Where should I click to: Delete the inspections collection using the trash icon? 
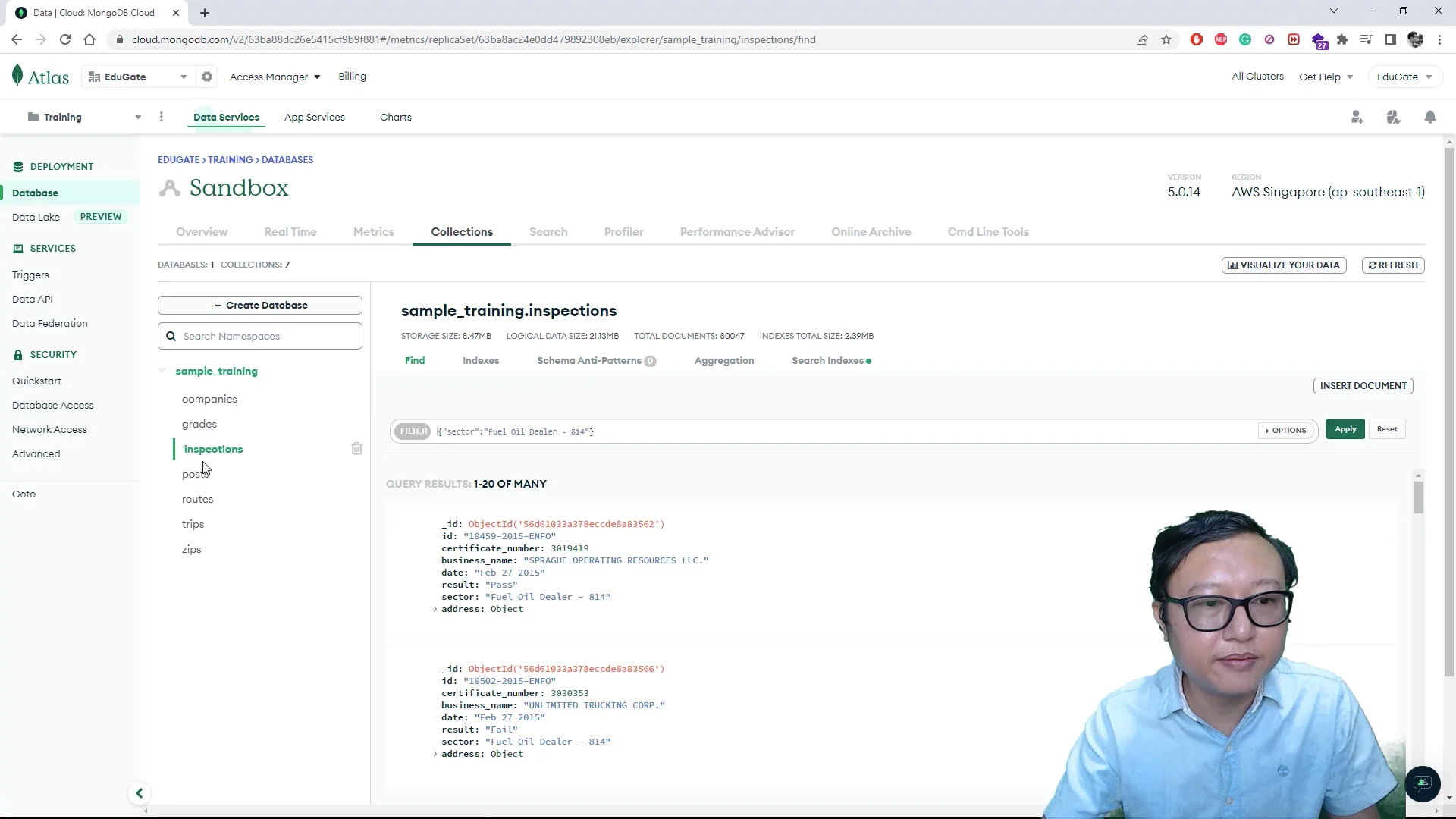[x=356, y=448]
